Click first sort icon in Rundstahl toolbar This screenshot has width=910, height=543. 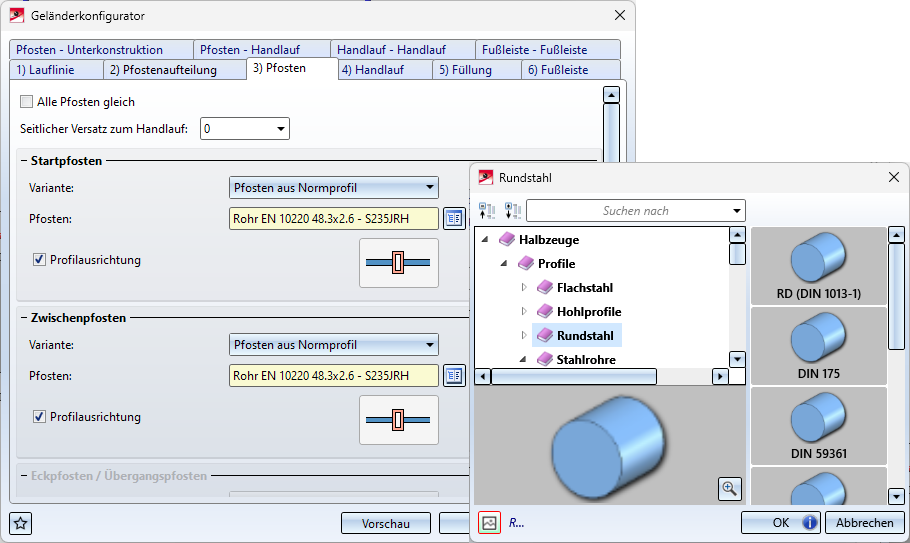[x=487, y=211]
